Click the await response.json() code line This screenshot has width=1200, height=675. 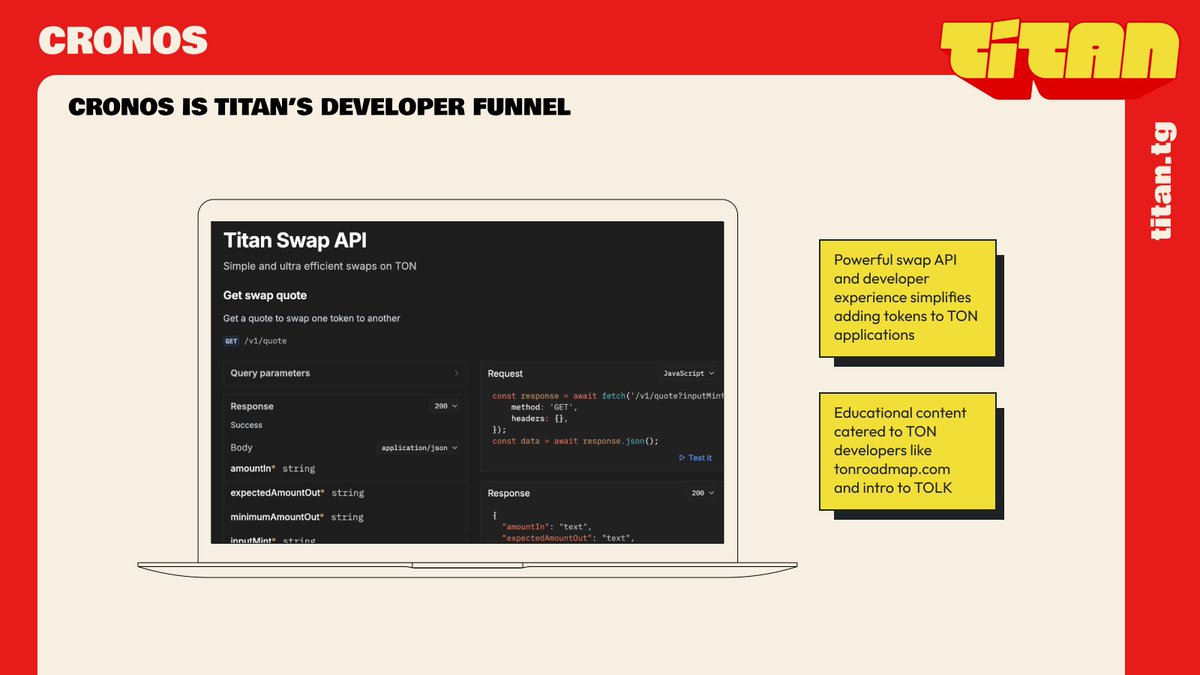(575, 441)
